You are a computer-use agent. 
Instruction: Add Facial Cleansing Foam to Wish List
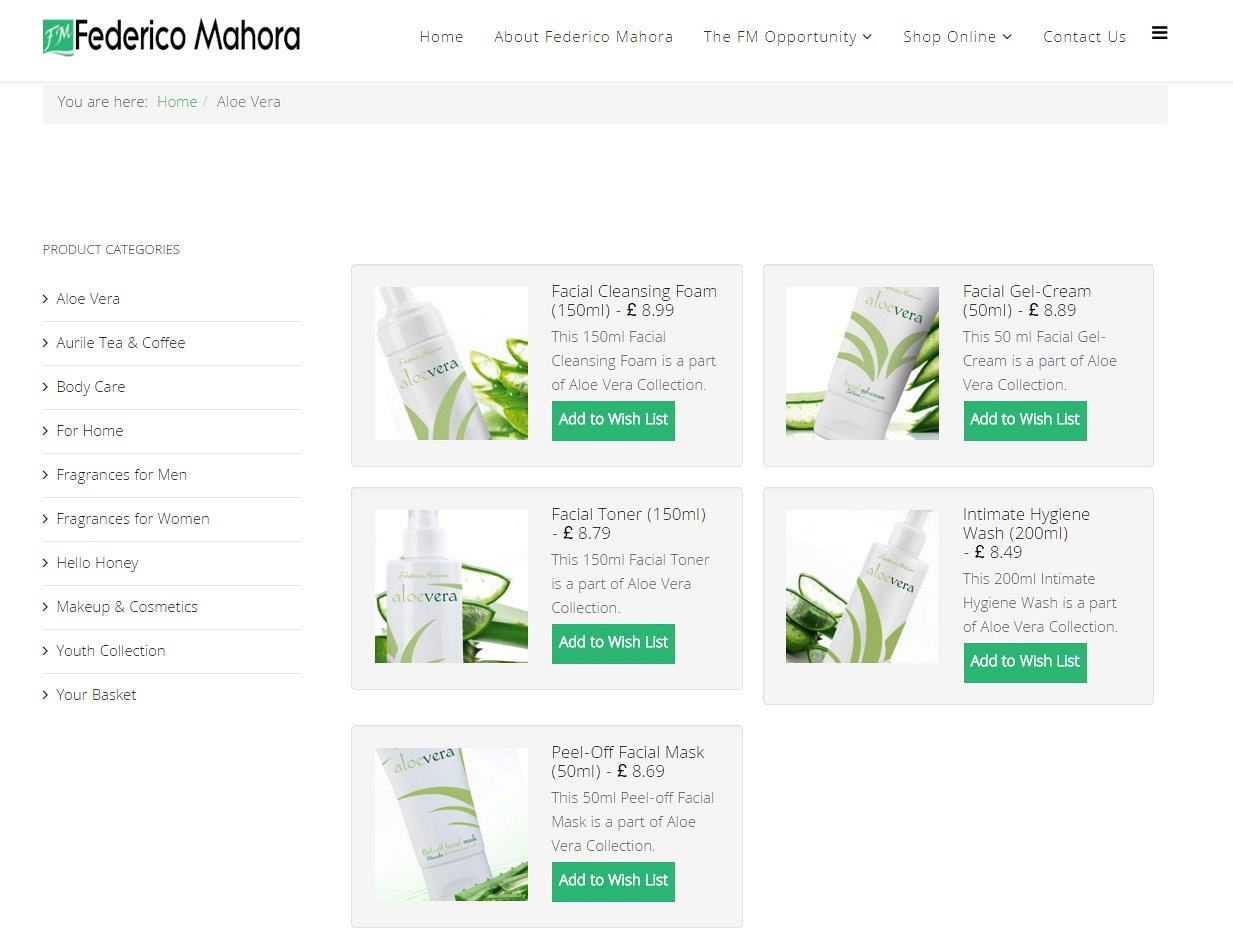613,420
